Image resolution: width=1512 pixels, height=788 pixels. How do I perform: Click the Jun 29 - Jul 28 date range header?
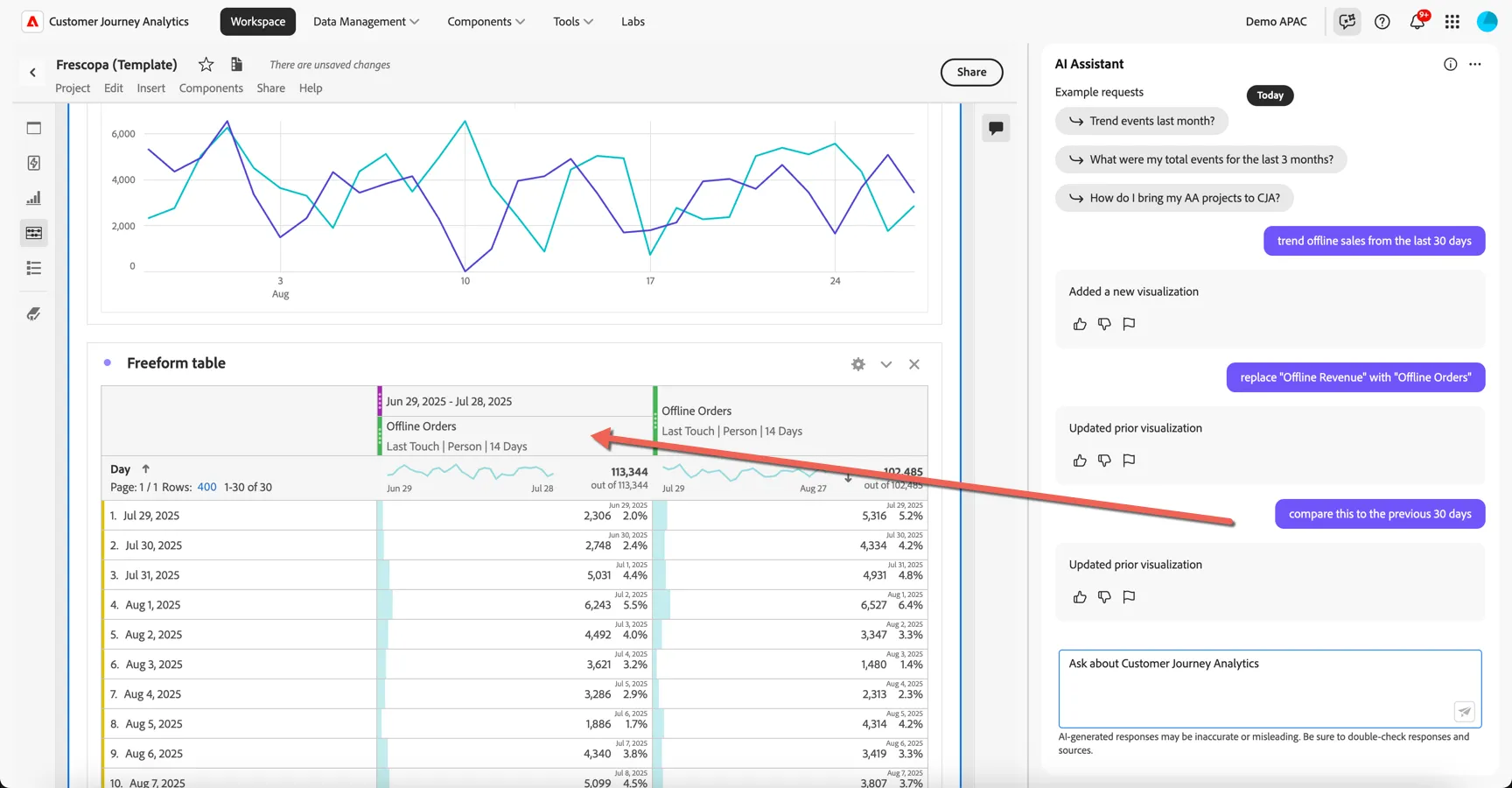449,401
